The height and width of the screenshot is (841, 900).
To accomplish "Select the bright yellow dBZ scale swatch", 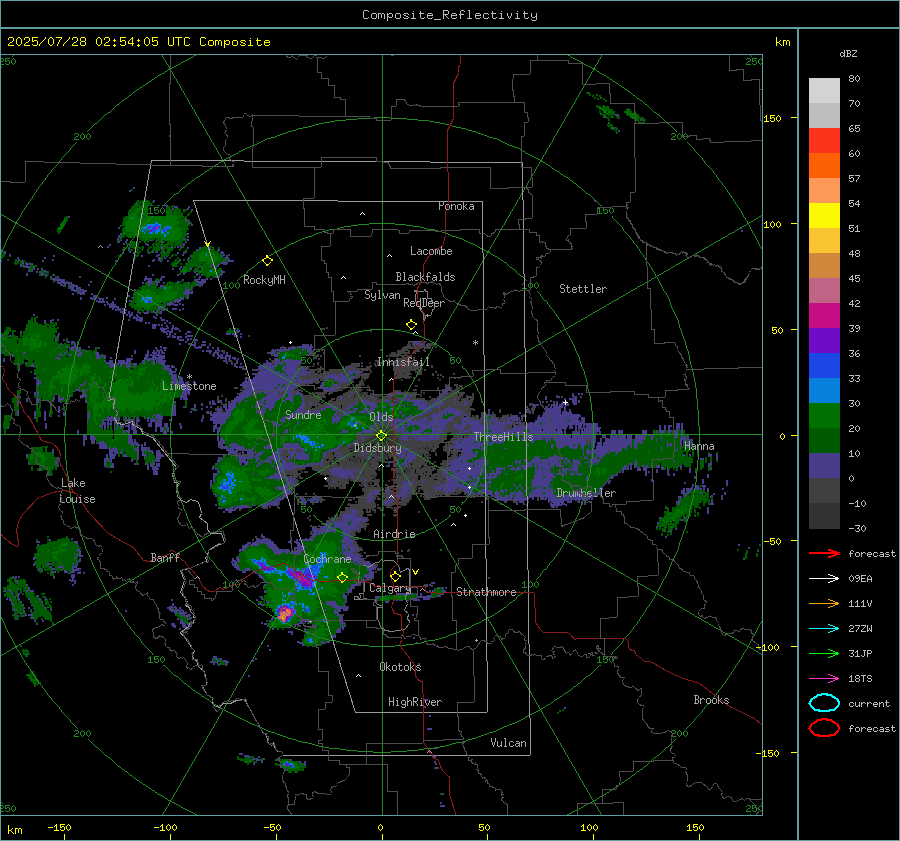I will tap(824, 216).
